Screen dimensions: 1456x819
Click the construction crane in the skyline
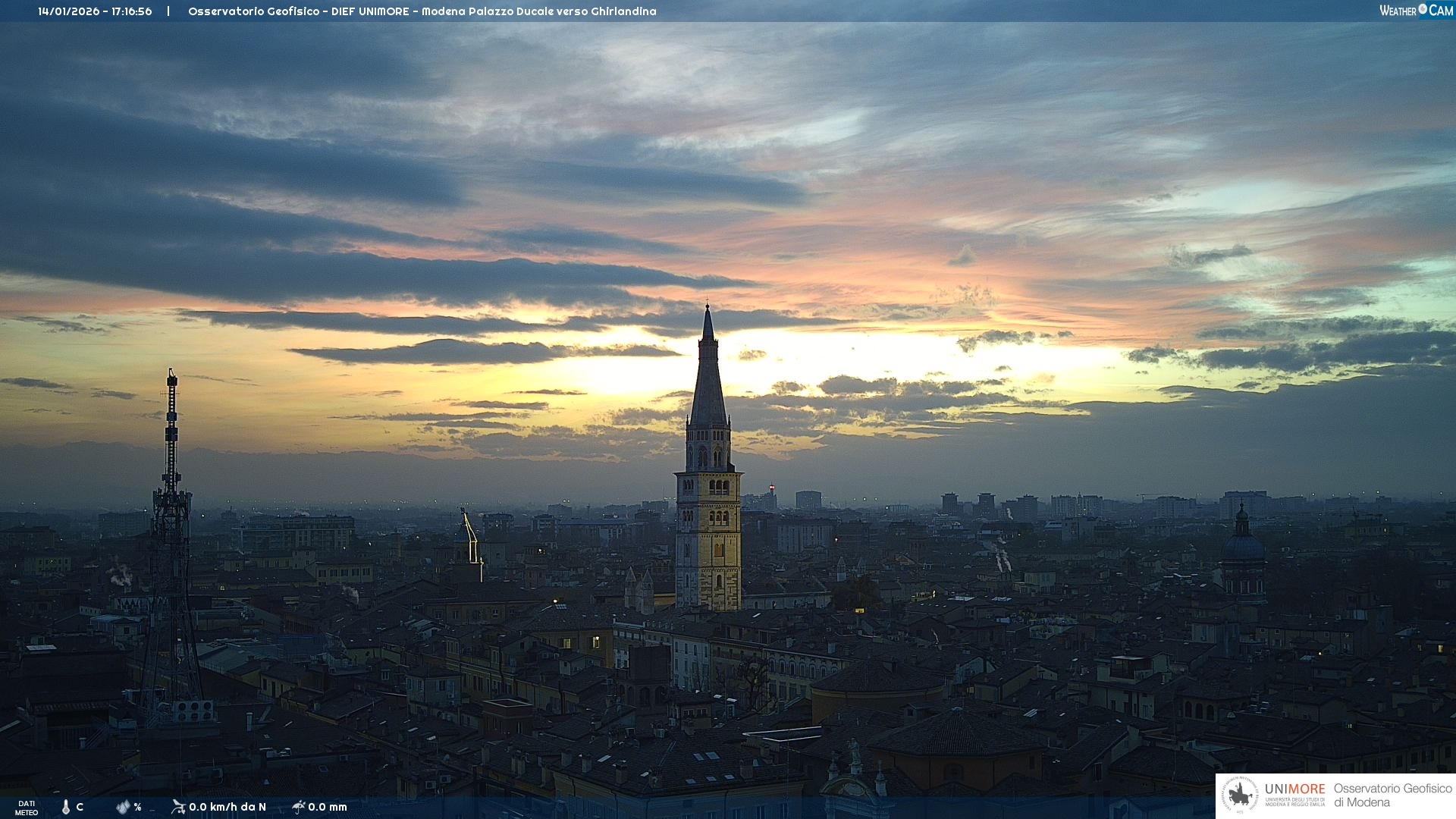point(471,538)
